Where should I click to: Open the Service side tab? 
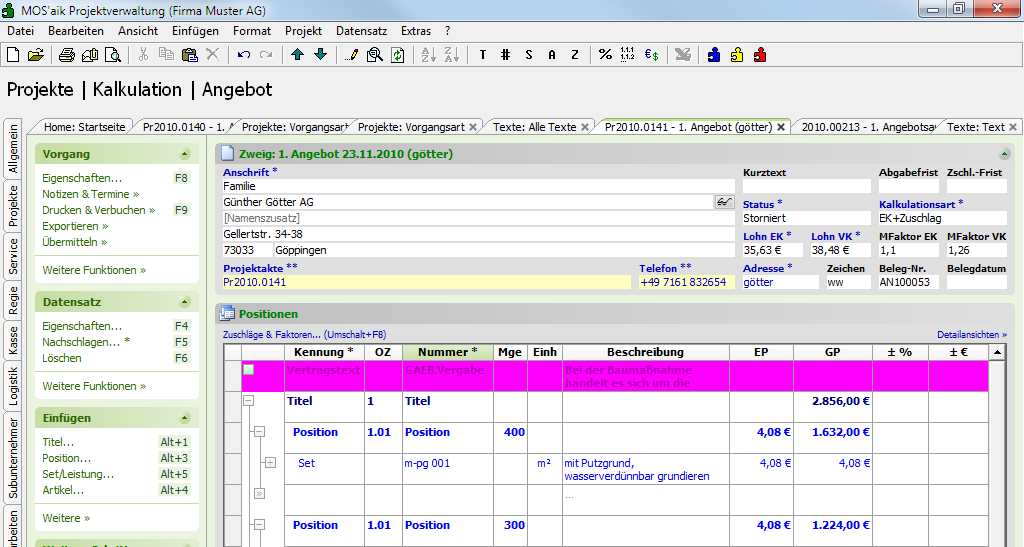click(13, 257)
